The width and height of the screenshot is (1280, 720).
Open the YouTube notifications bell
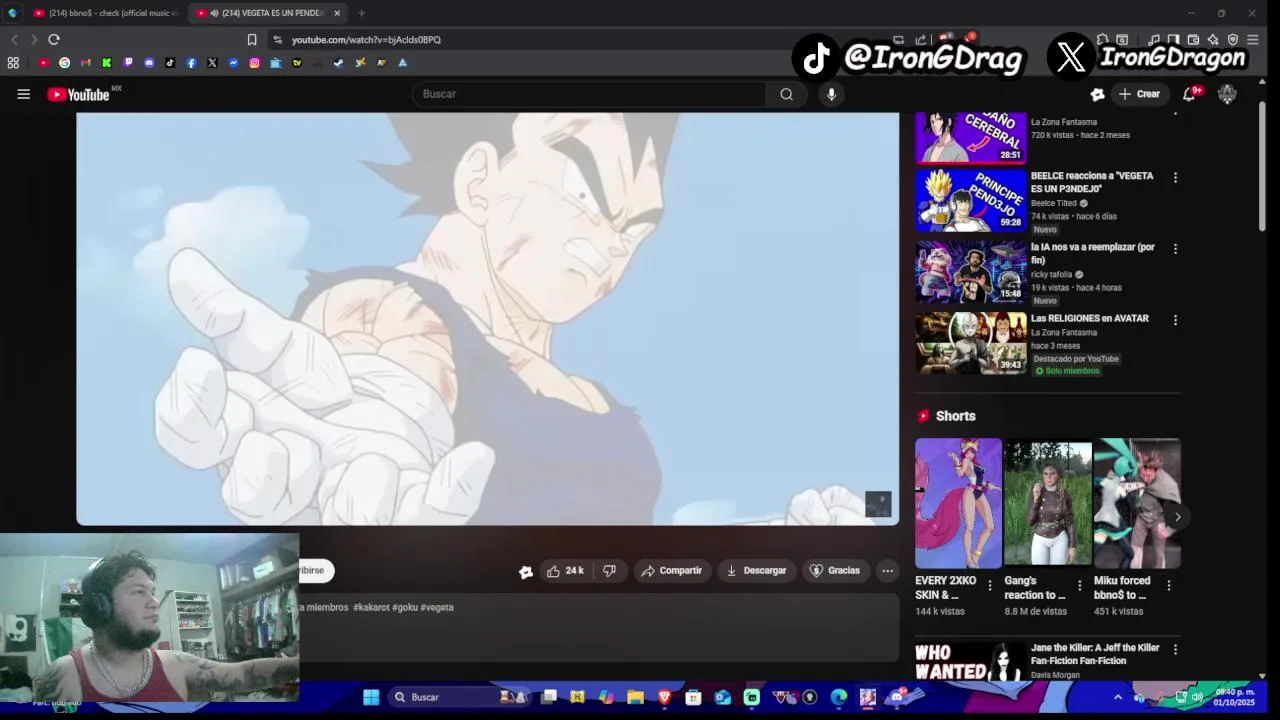[1189, 94]
